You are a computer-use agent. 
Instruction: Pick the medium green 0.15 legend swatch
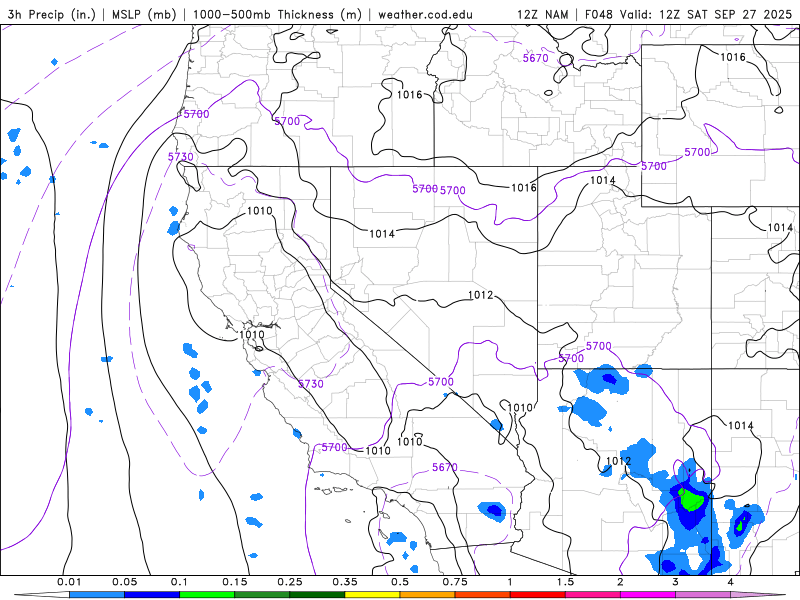[x=262, y=594]
